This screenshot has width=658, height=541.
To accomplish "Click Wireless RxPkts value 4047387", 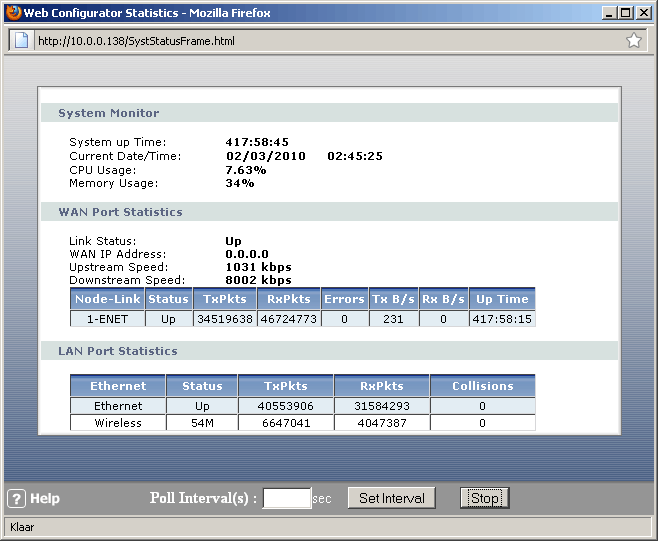I will click(381, 423).
